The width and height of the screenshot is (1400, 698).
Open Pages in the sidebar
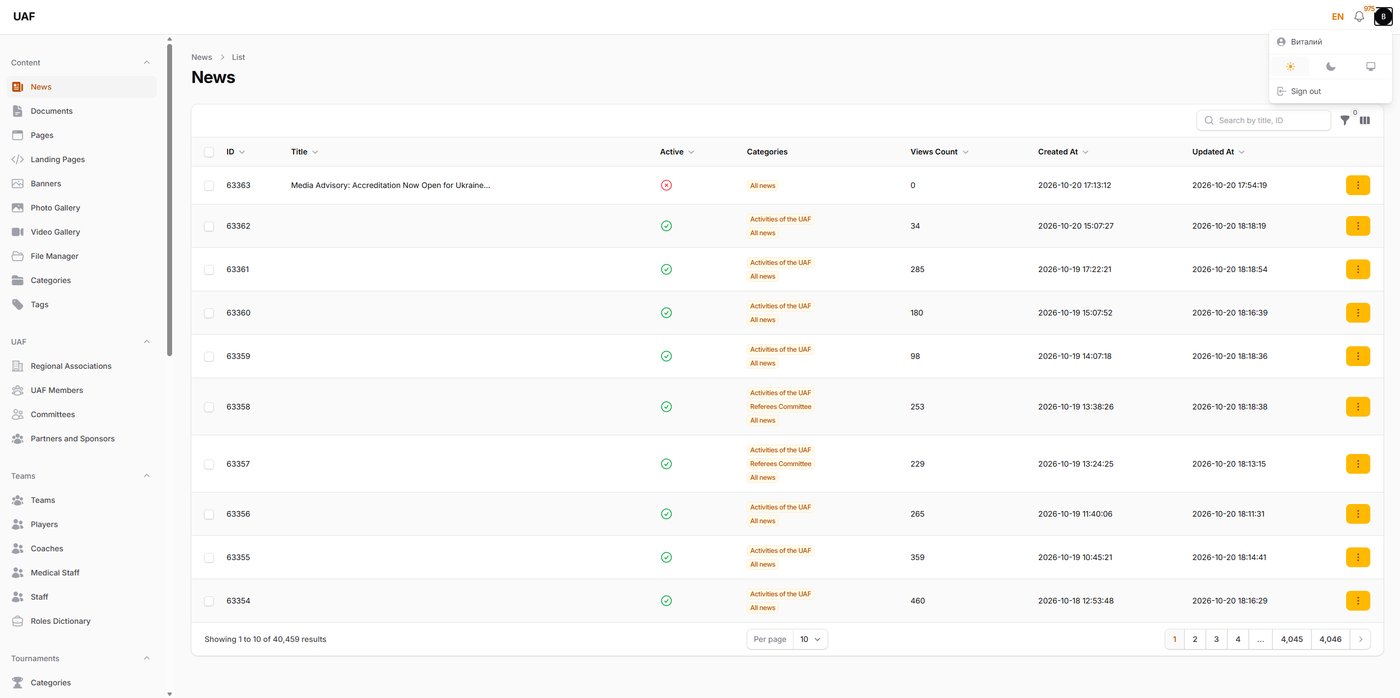pyautogui.click(x=81, y=135)
